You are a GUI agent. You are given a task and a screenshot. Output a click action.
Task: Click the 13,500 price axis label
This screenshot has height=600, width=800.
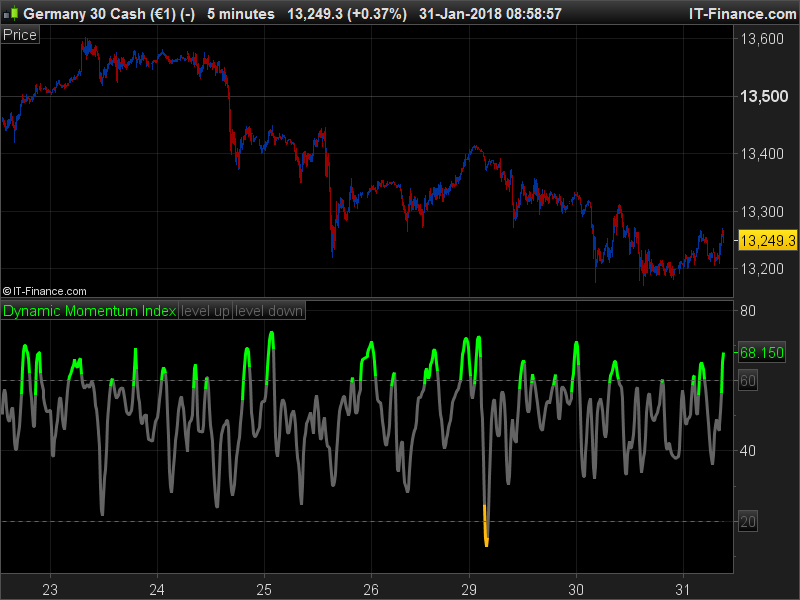pyautogui.click(x=764, y=96)
